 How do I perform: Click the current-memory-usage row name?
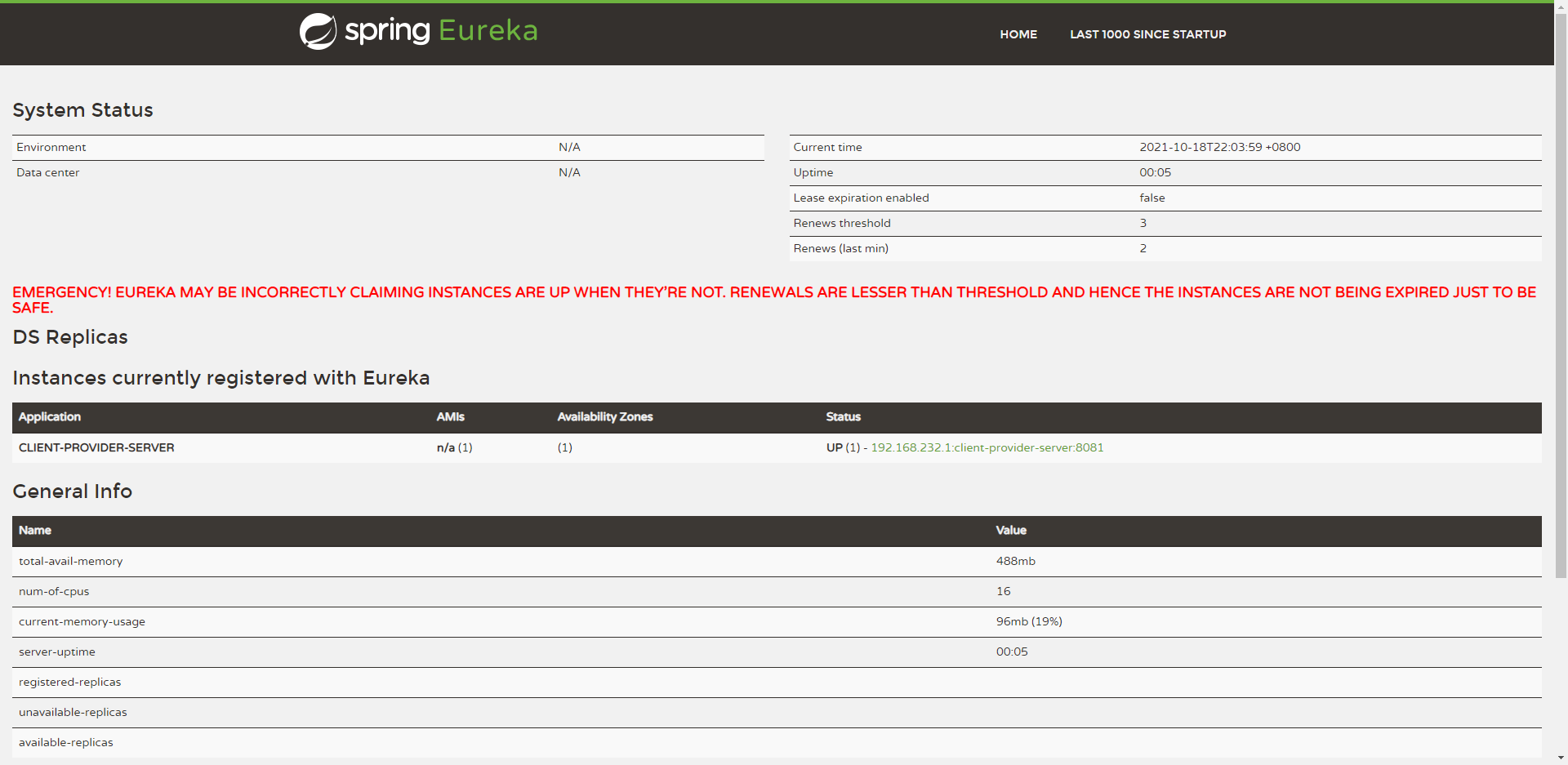click(82, 621)
